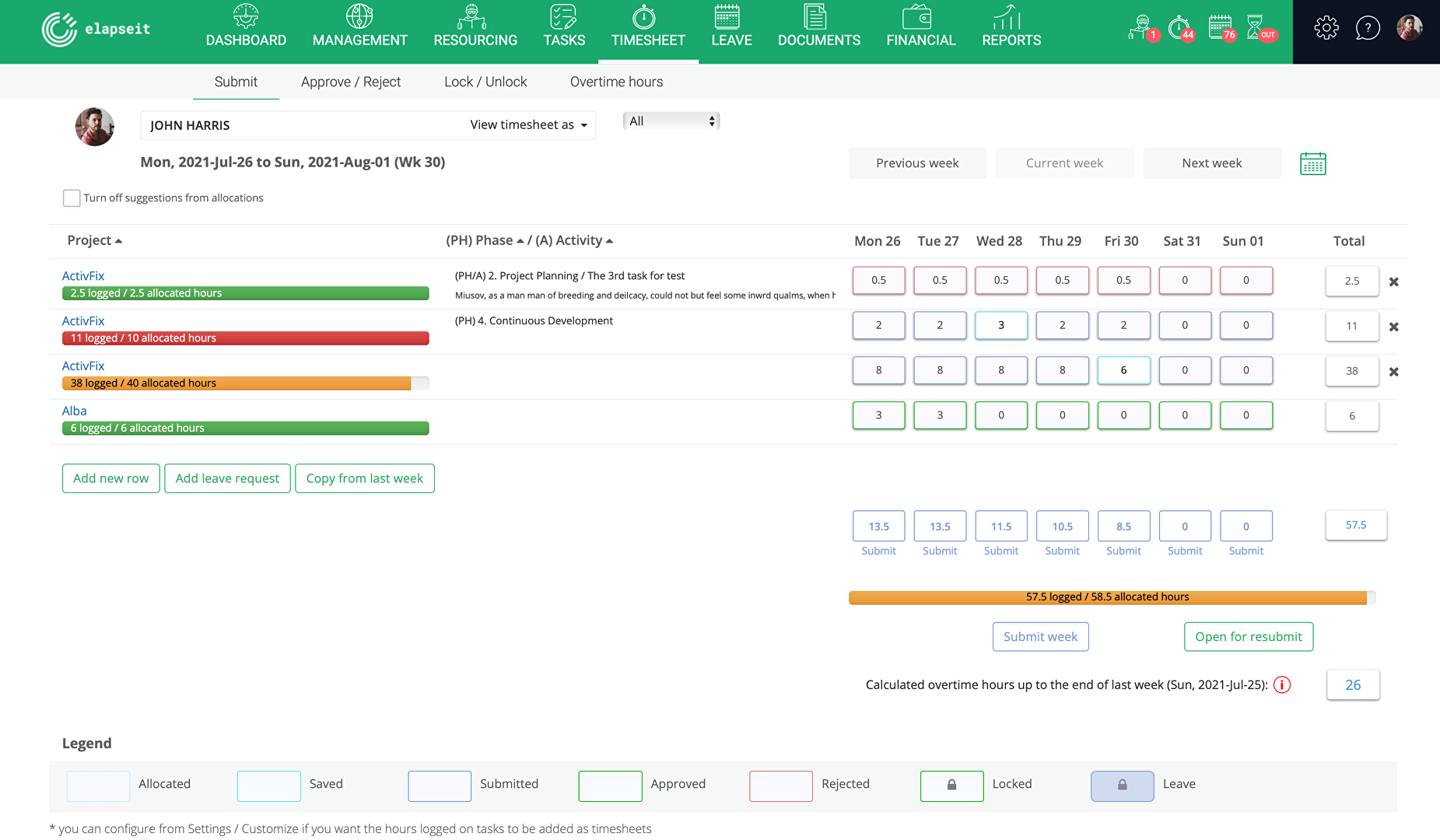Click the 11 logged / 10 allocated red bar
1440x840 pixels.
tap(245, 338)
